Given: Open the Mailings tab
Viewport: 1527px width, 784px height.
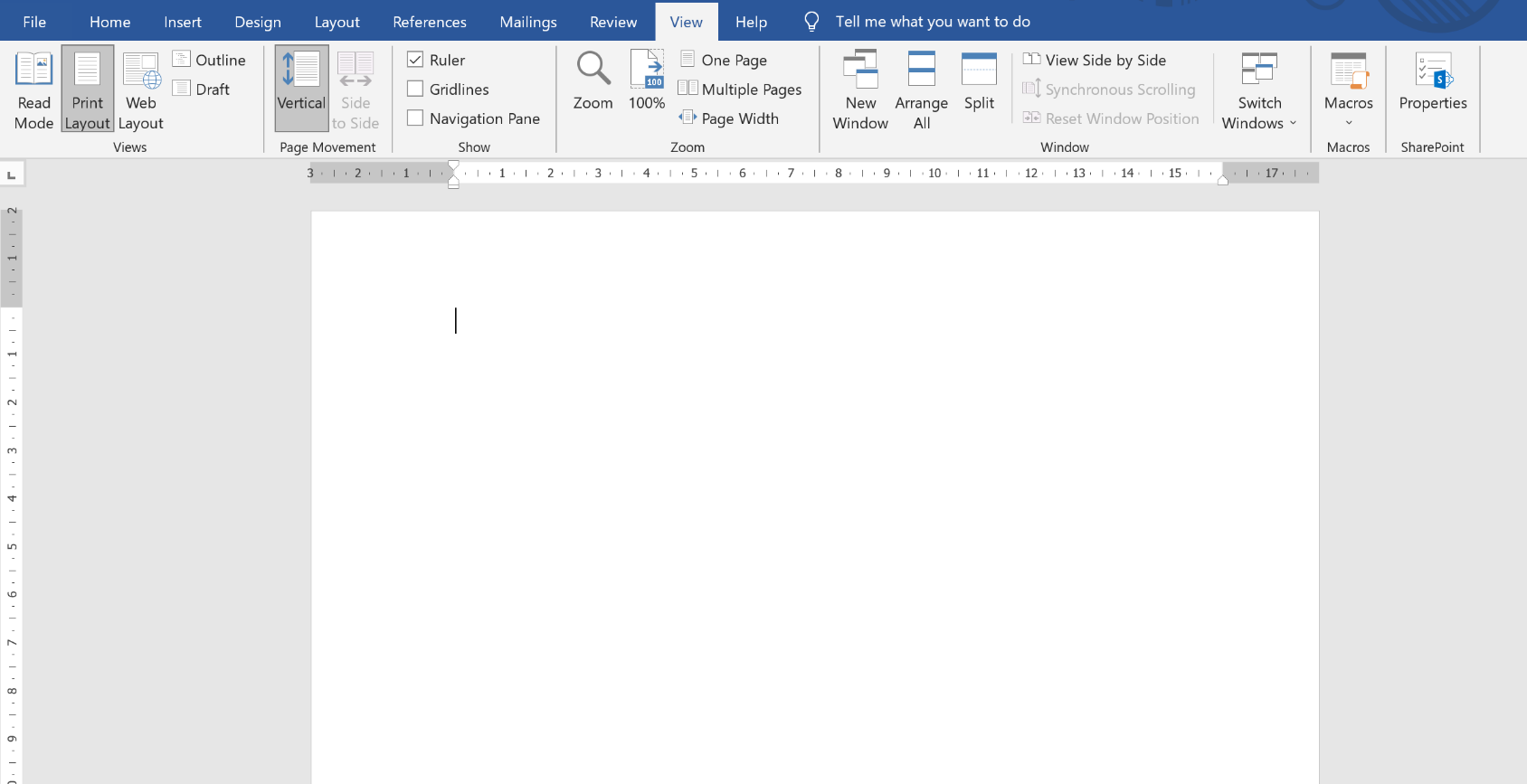Looking at the screenshot, I should click(x=528, y=22).
